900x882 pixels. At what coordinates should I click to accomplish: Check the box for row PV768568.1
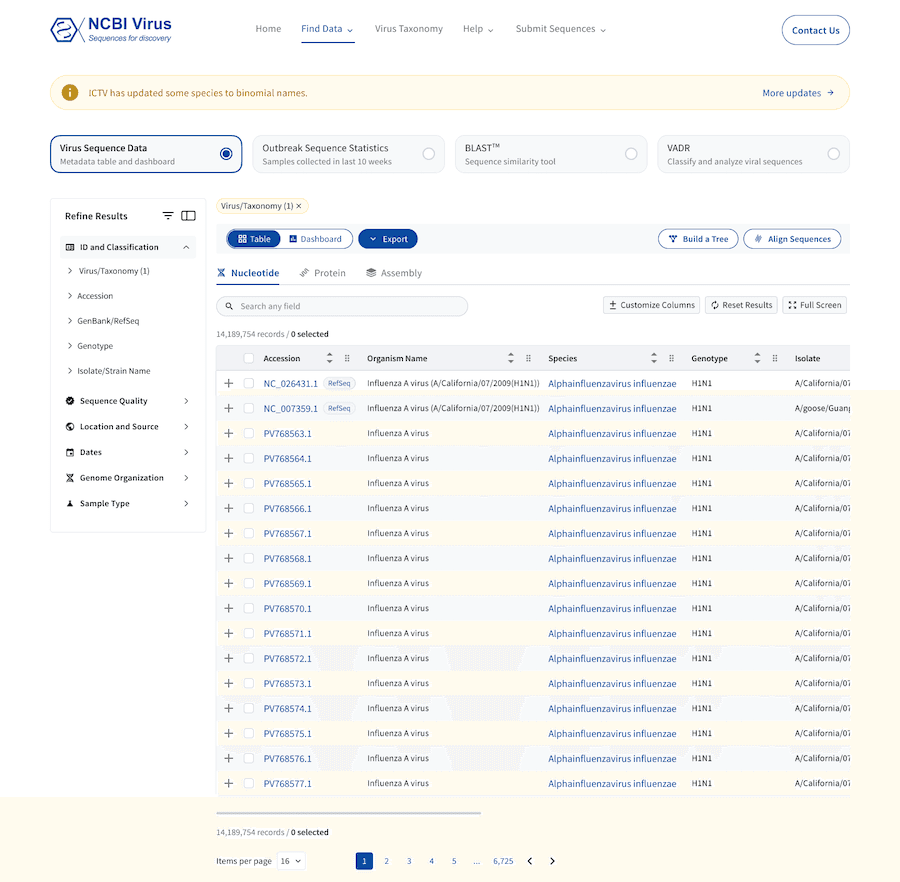[249, 558]
